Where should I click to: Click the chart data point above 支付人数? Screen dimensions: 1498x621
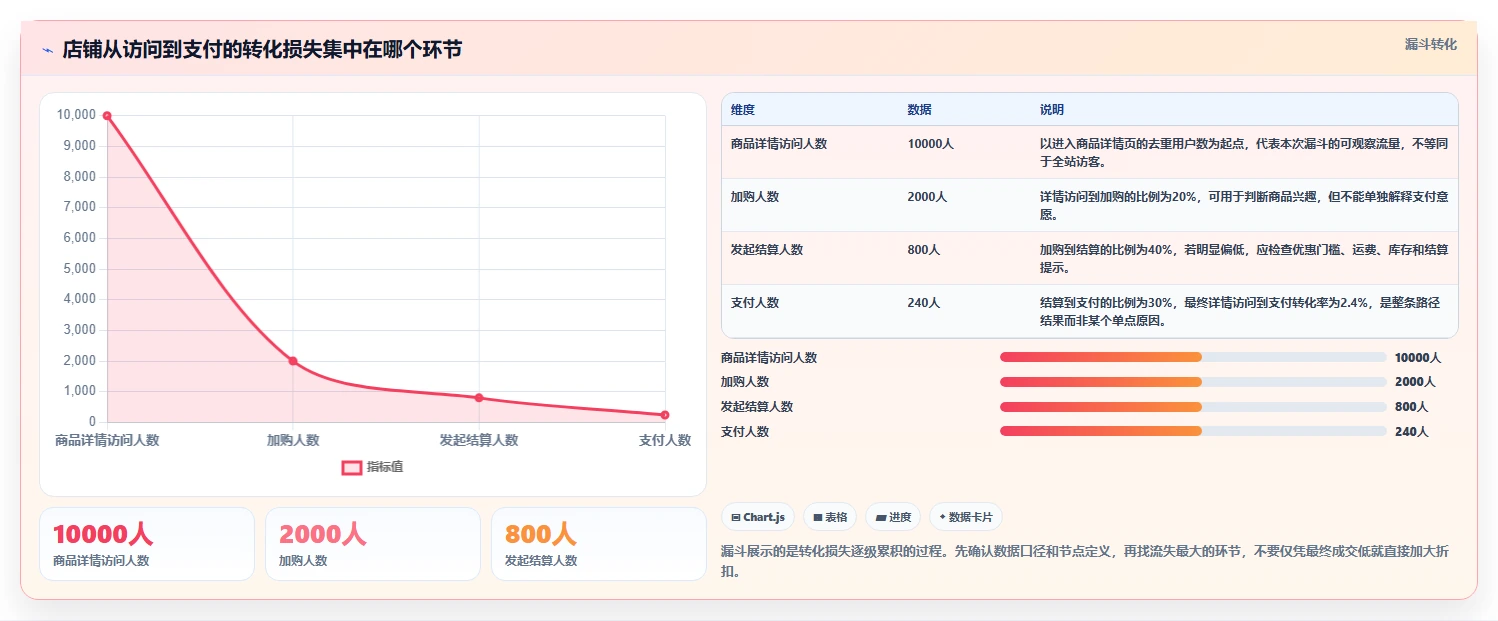[665, 415]
